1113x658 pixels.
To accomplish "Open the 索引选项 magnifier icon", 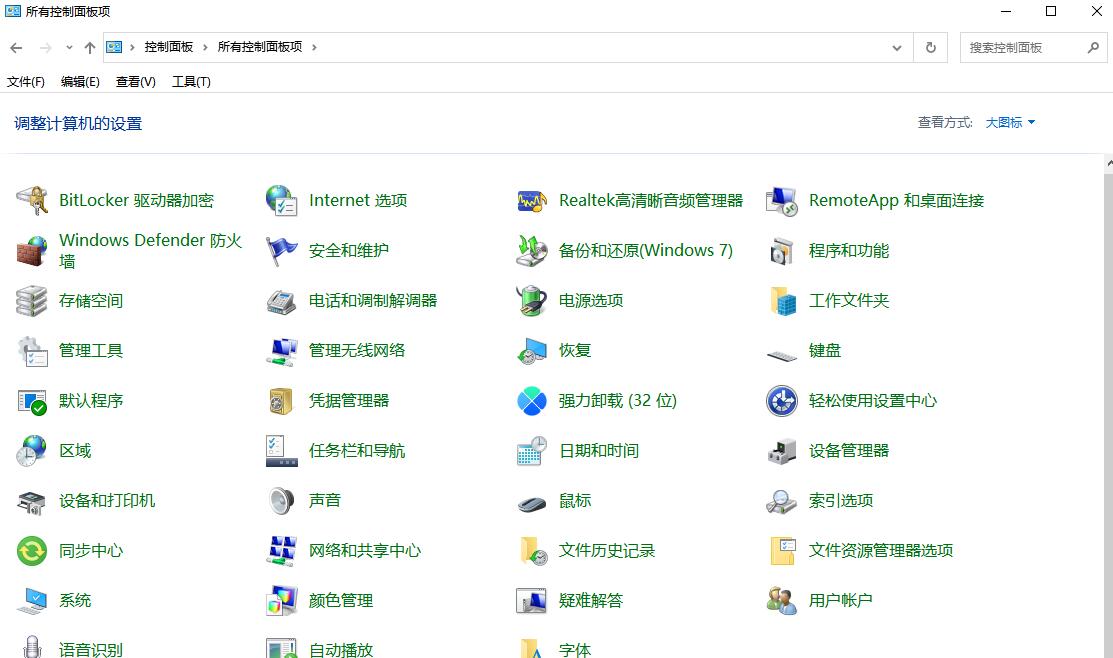I will point(782,501).
